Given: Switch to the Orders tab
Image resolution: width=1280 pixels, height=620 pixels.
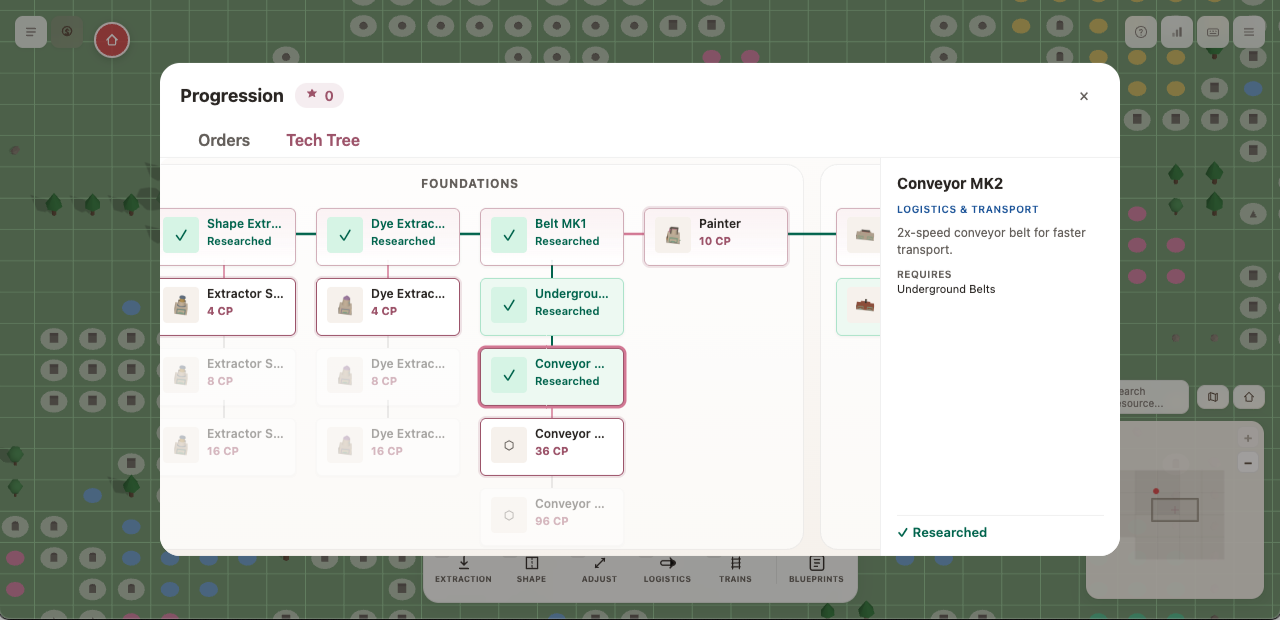Looking at the screenshot, I should point(224,140).
